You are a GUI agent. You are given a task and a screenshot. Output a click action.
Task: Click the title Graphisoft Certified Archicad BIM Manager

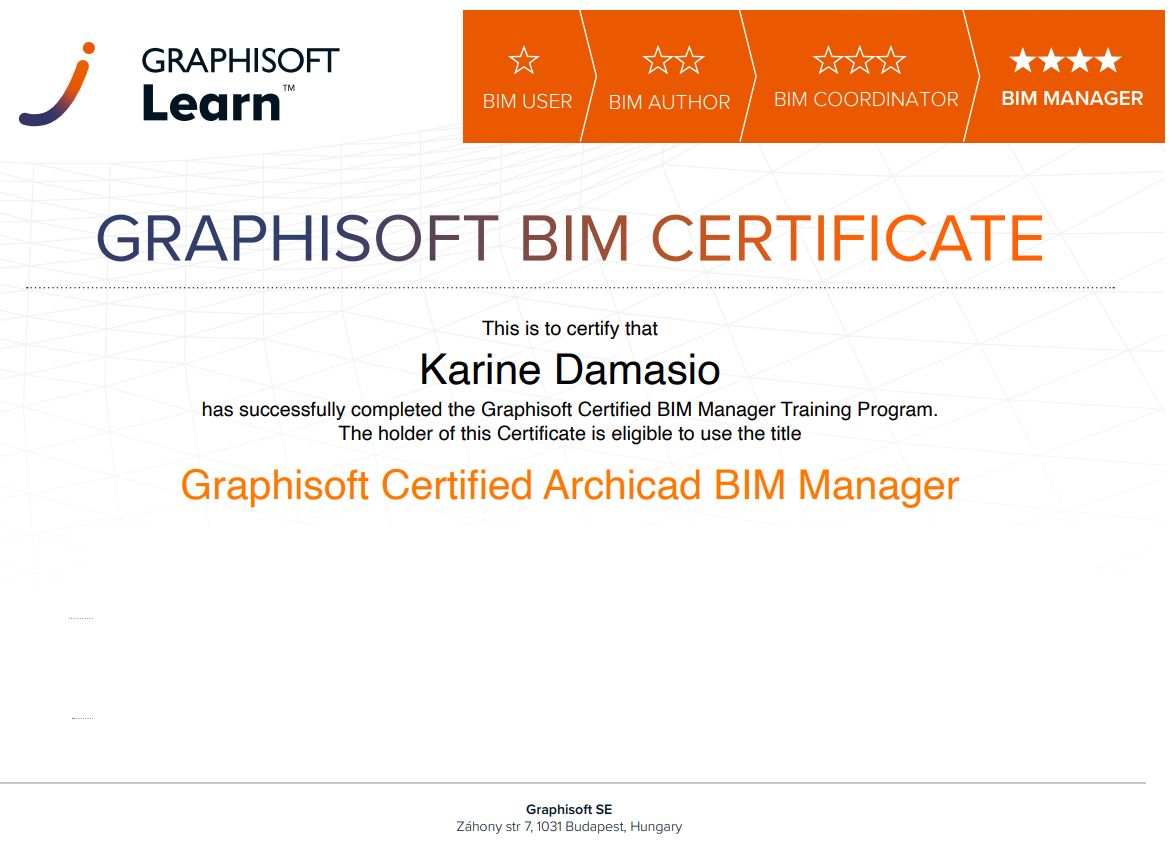click(x=570, y=485)
